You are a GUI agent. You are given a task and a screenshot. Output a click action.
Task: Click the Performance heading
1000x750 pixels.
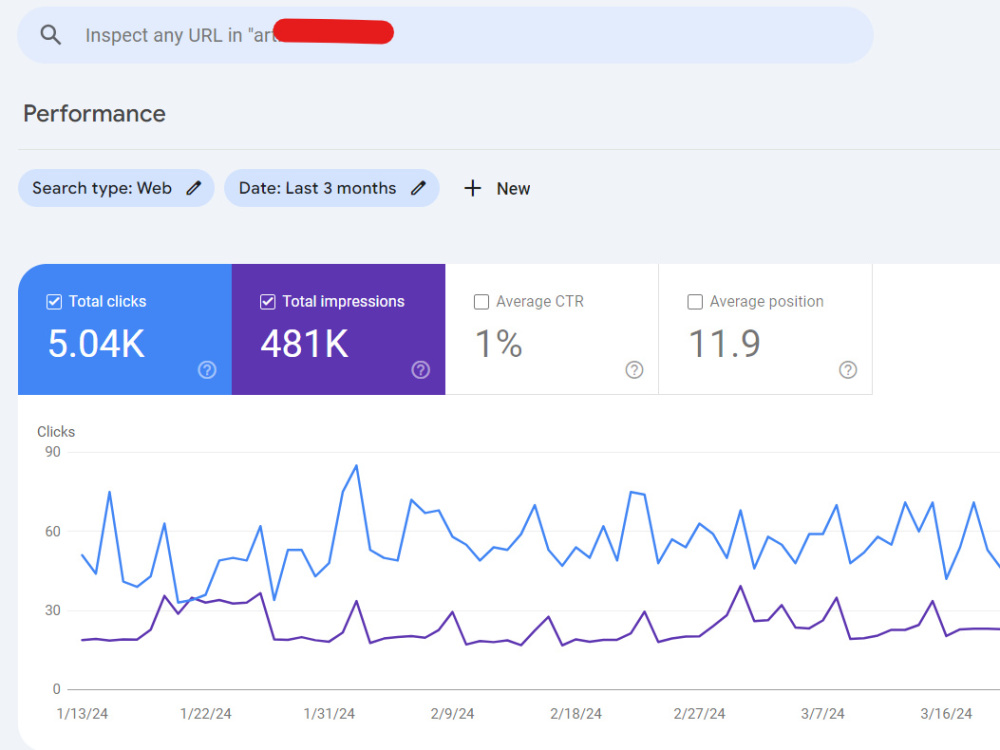[x=94, y=114]
